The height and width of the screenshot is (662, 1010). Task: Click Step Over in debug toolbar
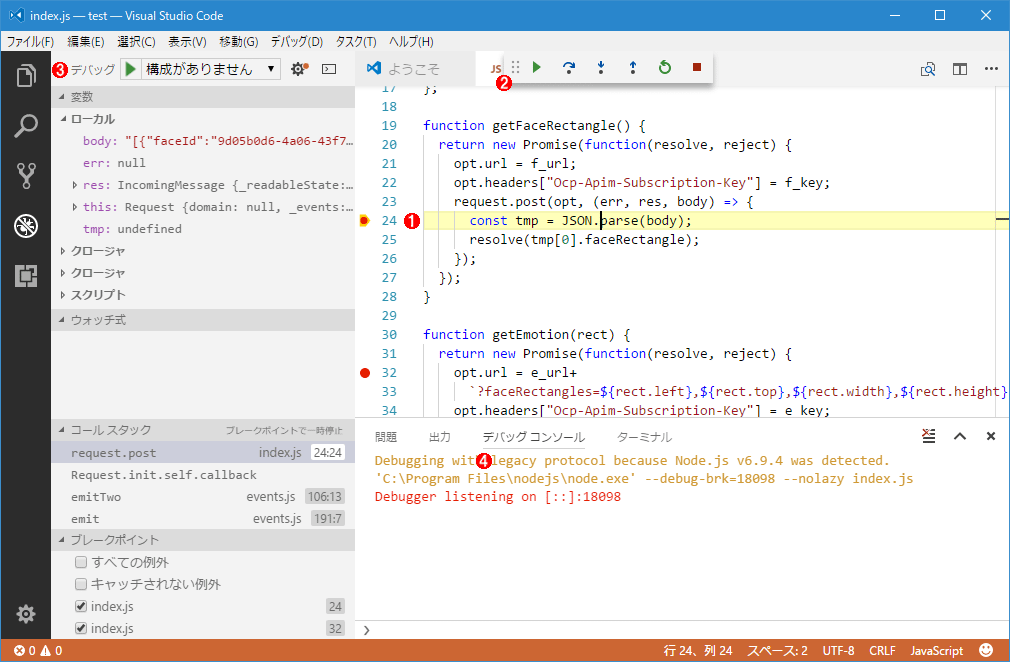click(x=569, y=68)
